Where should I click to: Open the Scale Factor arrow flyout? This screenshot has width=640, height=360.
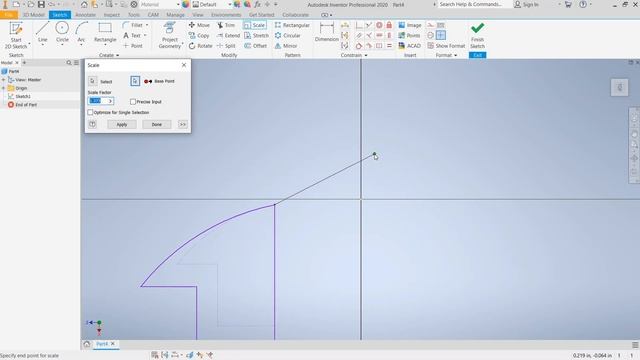click(x=110, y=101)
